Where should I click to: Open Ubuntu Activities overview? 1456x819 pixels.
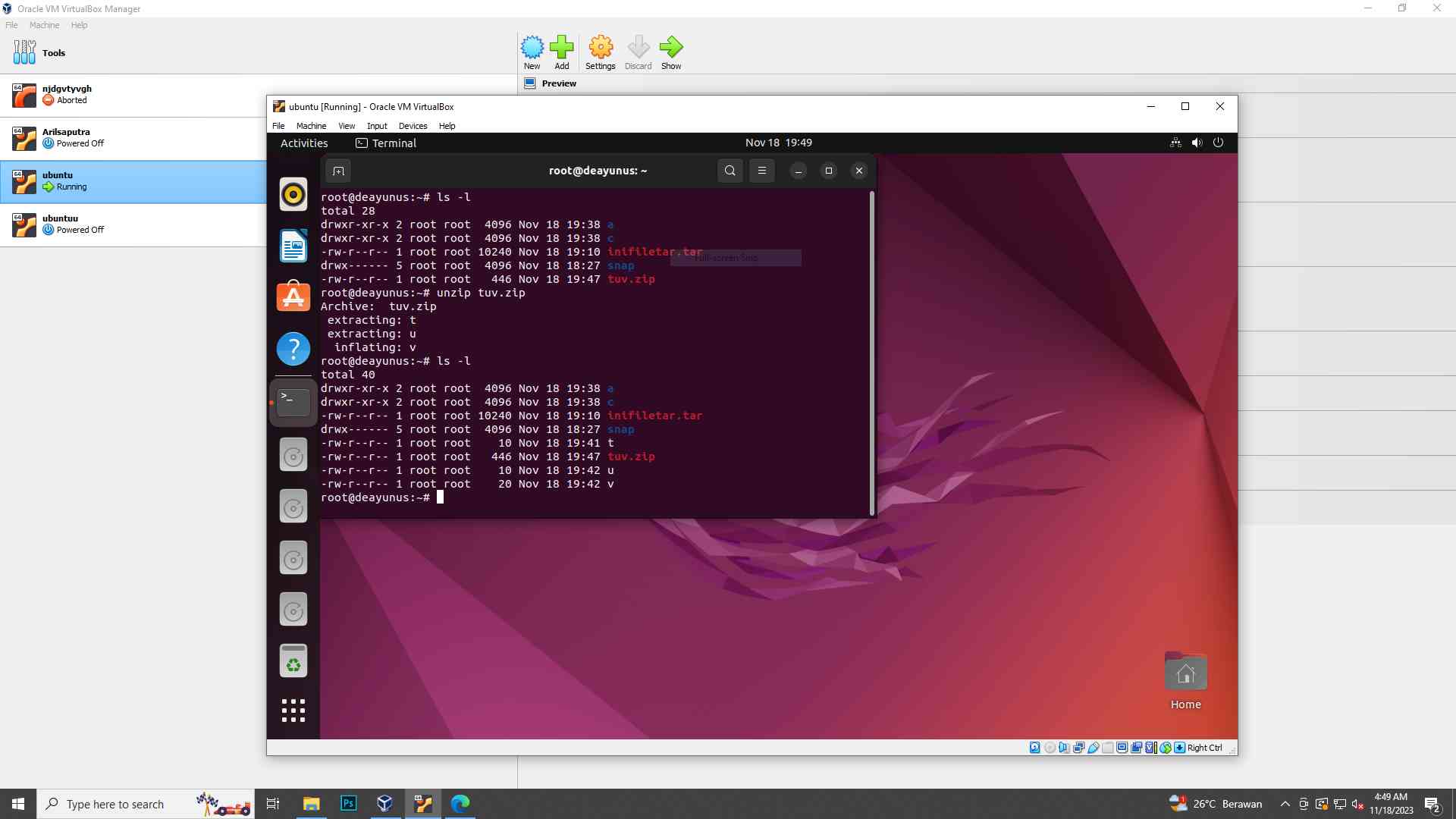[304, 143]
